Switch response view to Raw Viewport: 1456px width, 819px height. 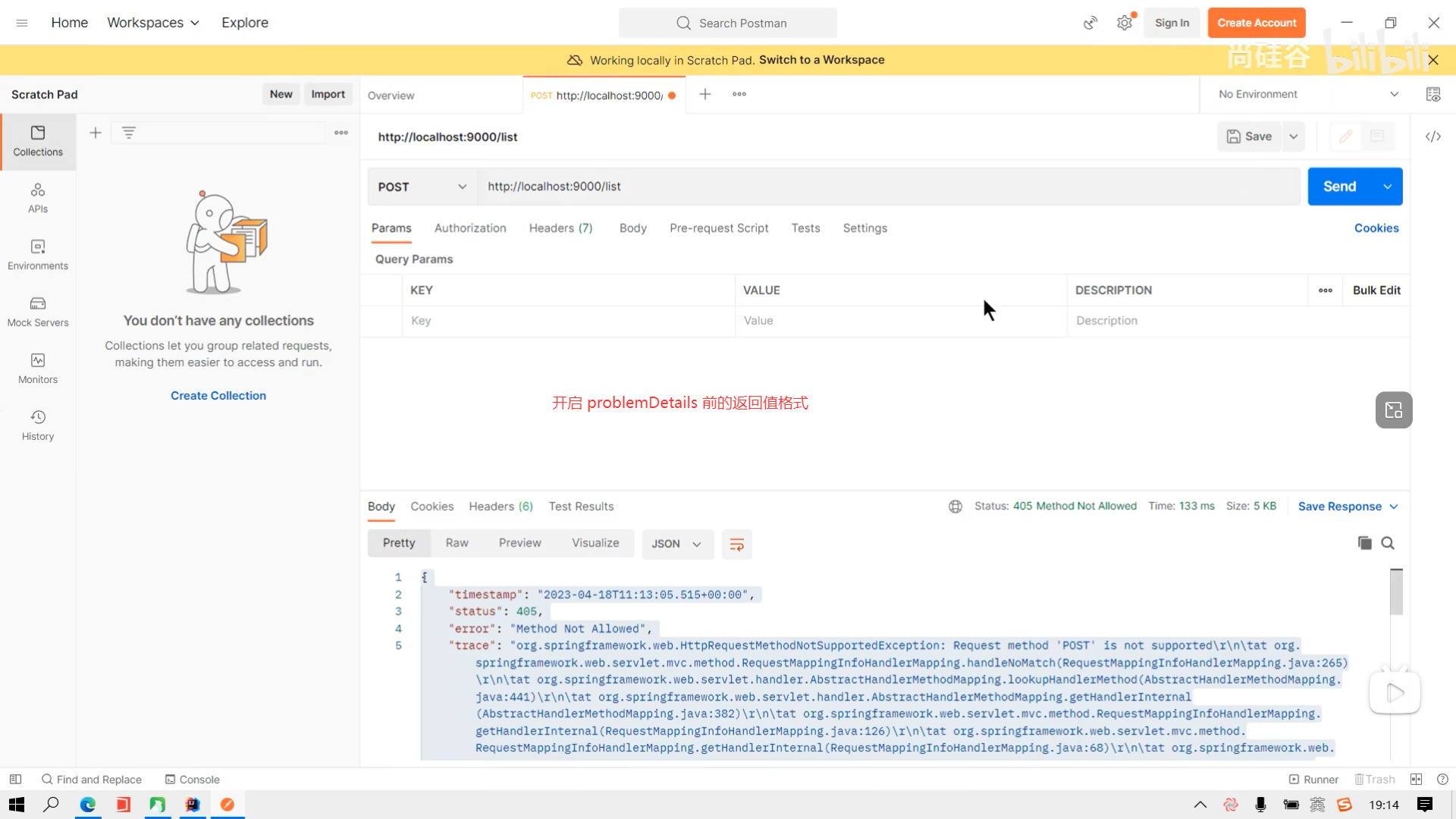point(457,543)
